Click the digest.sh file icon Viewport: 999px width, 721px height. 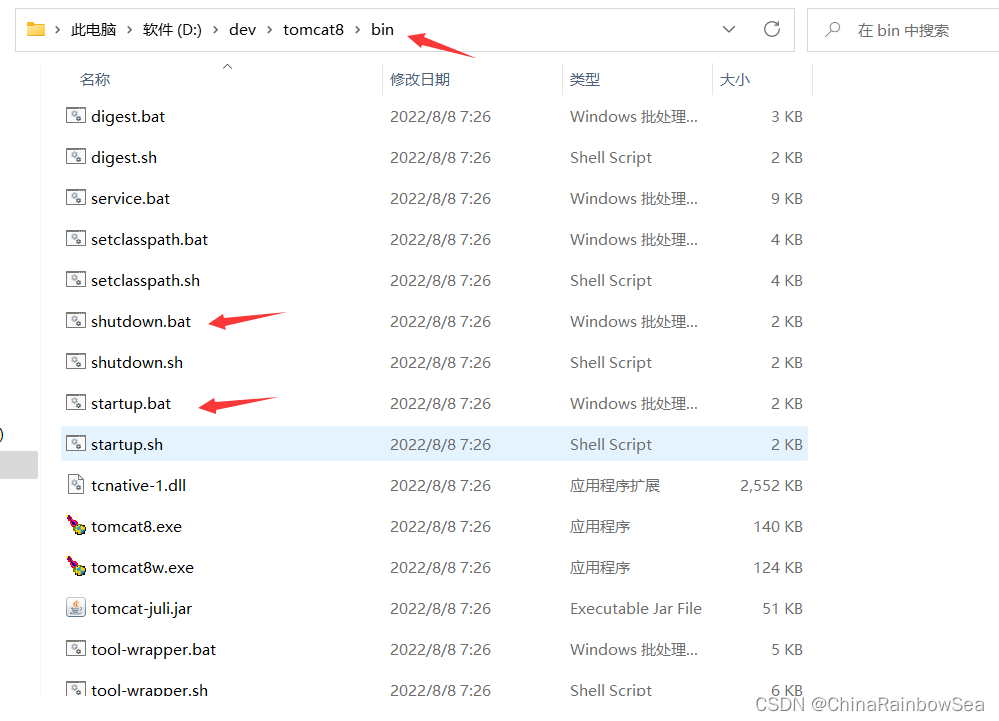[x=76, y=157]
